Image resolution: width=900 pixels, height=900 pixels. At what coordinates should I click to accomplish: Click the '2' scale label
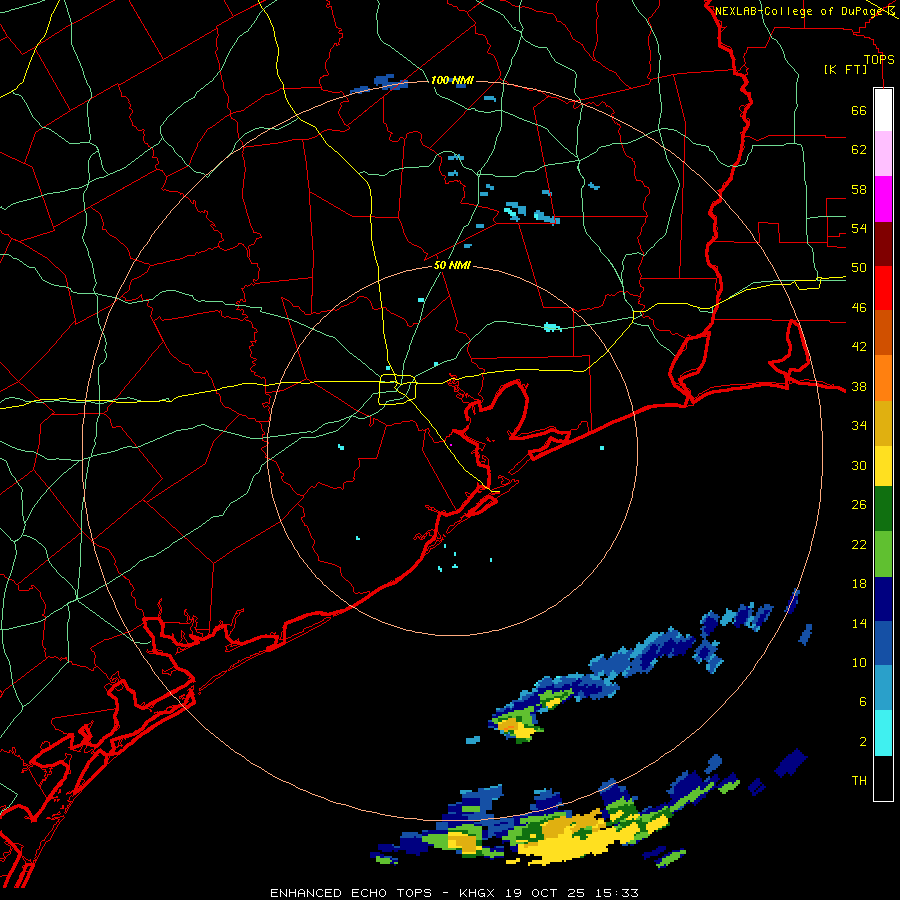point(863,742)
